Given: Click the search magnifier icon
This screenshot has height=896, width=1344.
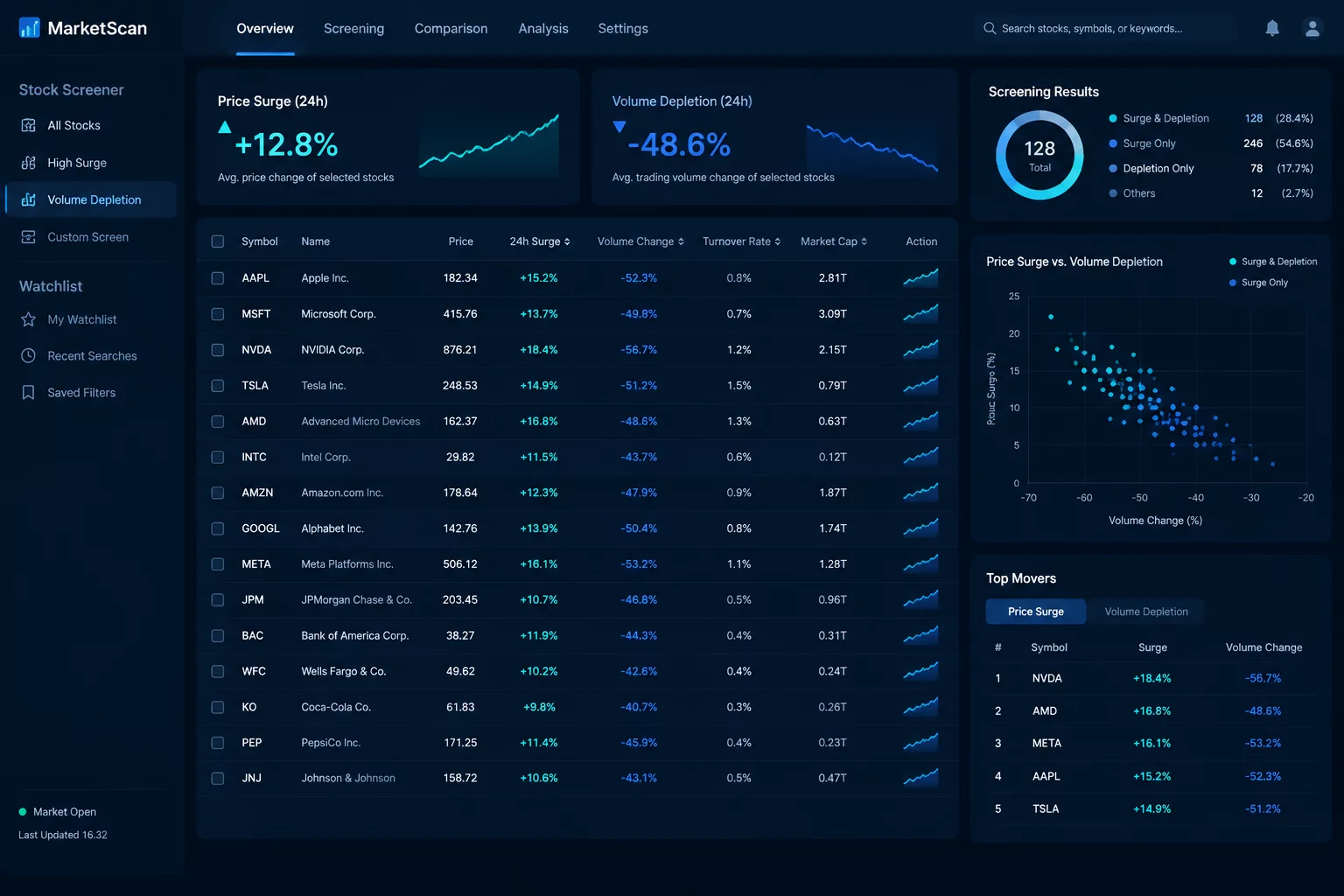Looking at the screenshot, I should (990, 28).
